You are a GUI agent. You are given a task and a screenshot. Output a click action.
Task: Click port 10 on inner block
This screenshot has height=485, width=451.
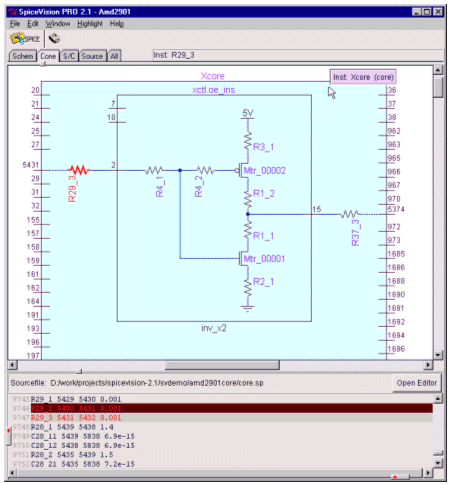pyautogui.click(x=111, y=117)
